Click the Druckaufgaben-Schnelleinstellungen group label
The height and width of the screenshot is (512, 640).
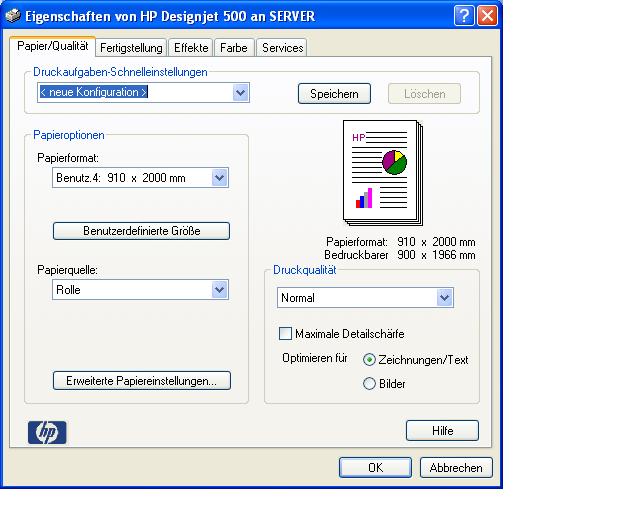(x=120, y=72)
